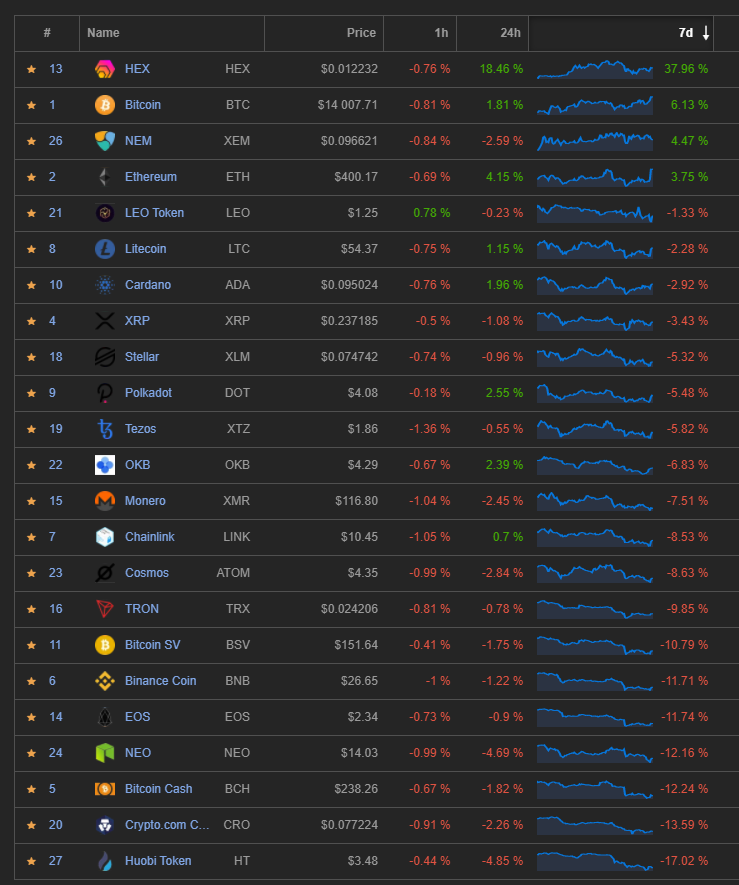Click the NEO 7-day sparkline chart
Image resolution: width=739 pixels, height=885 pixels.
tap(595, 753)
